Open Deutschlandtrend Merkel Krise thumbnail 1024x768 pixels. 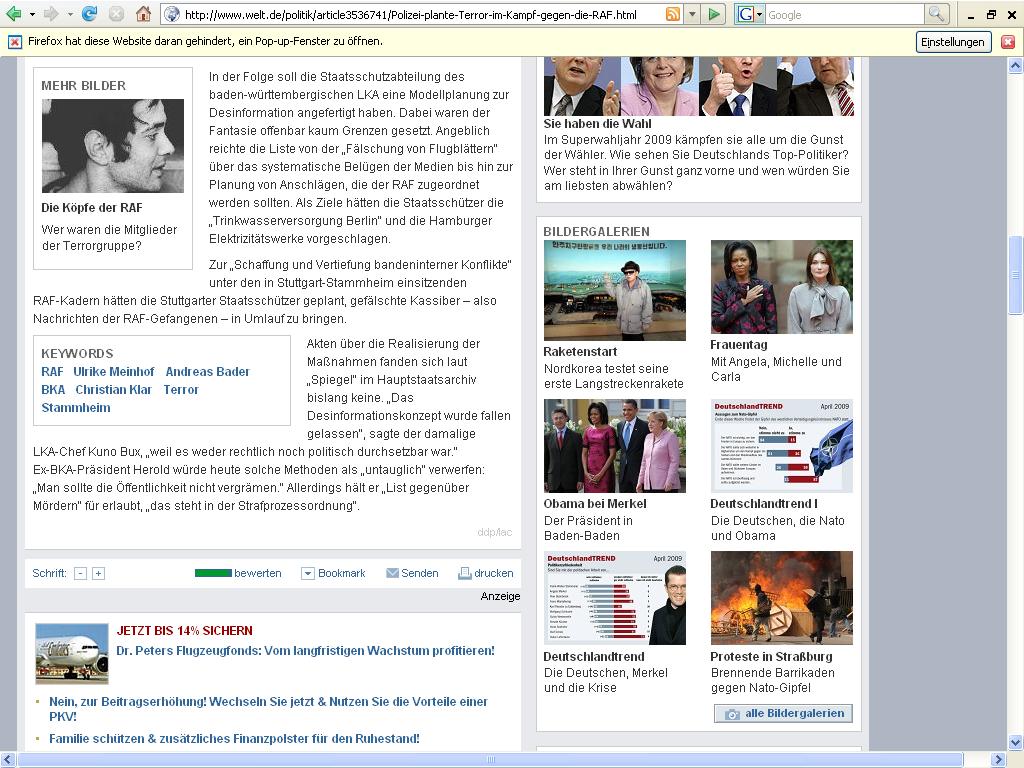615,598
